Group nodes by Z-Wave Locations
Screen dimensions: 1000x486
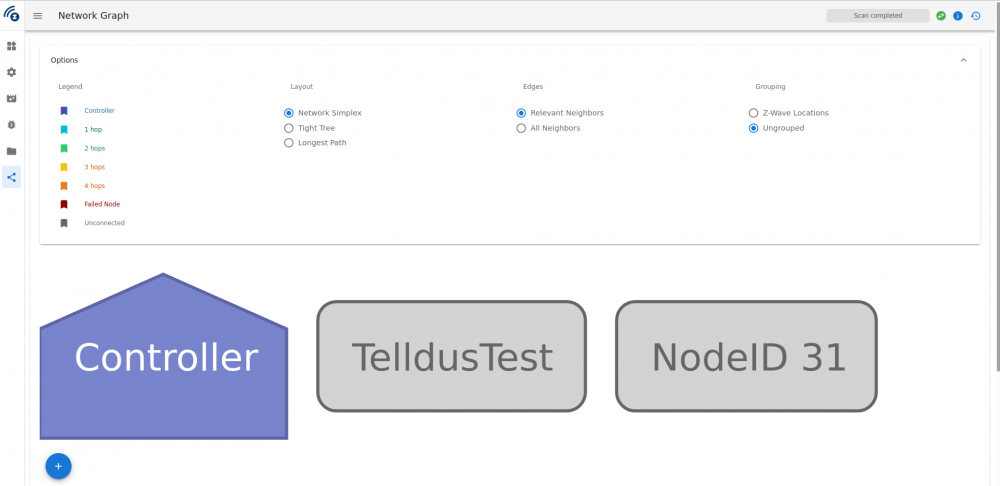(754, 113)
